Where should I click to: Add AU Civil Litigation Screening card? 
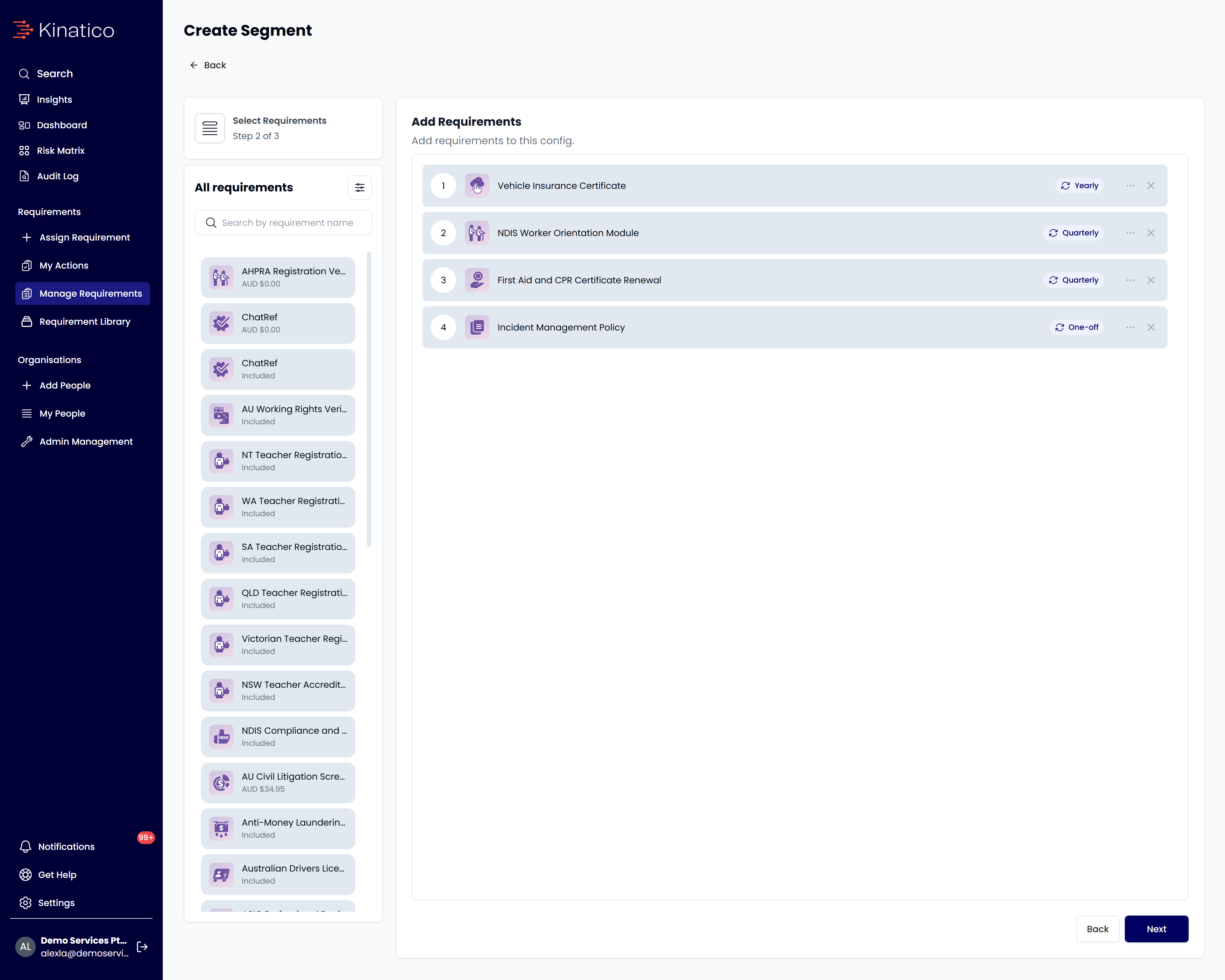point(278,782)
